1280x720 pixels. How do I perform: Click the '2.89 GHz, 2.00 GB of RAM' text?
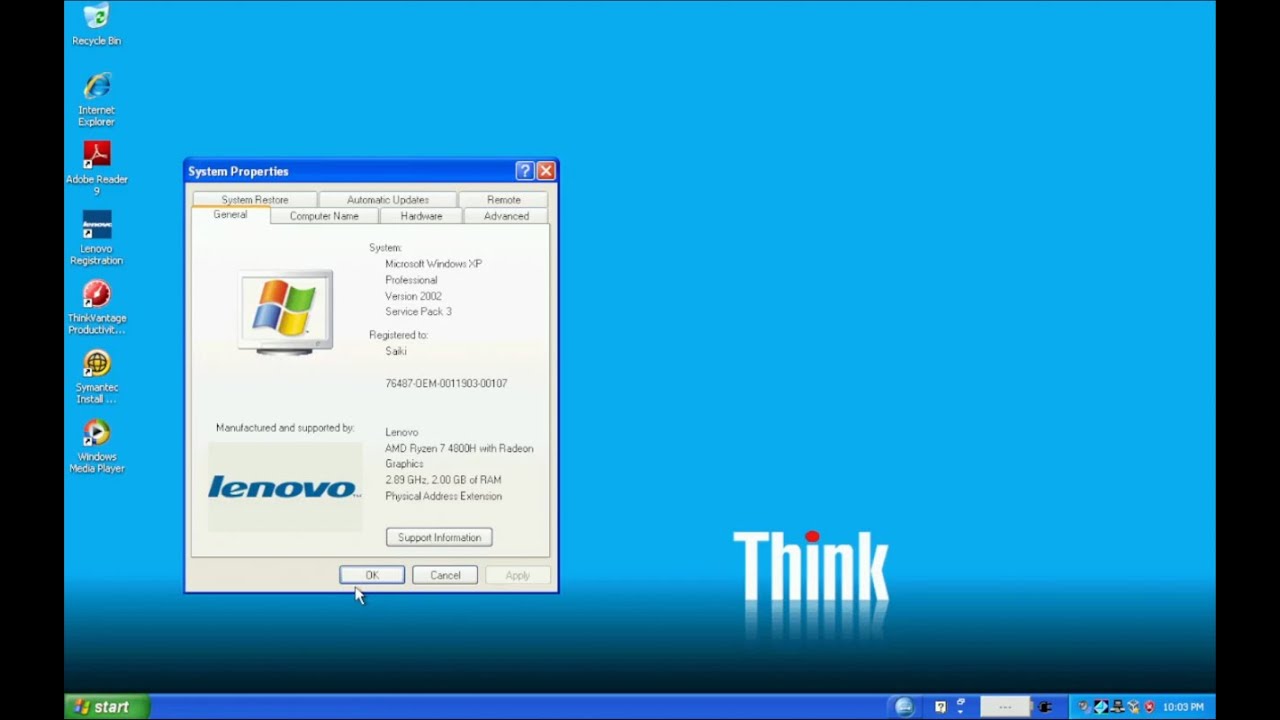[x=443, y=480]
